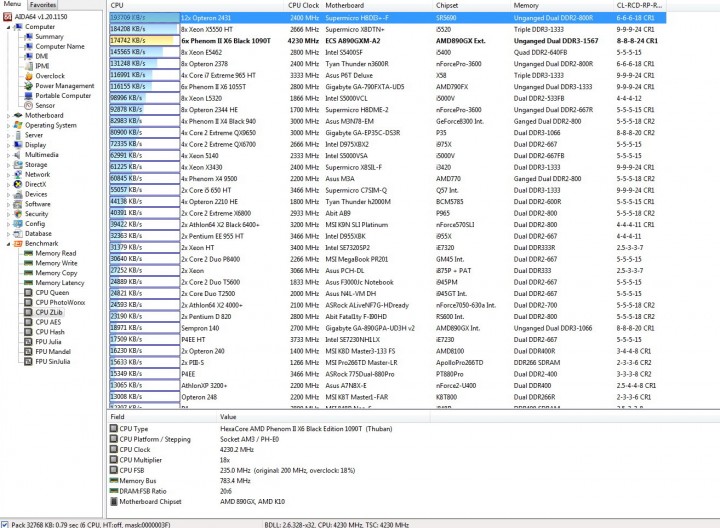Viewport: 720px width, 528px height.
Task: Select the FPU SinJulia benchmark icon
Action: pyautogui.click(x=28, y=362)
